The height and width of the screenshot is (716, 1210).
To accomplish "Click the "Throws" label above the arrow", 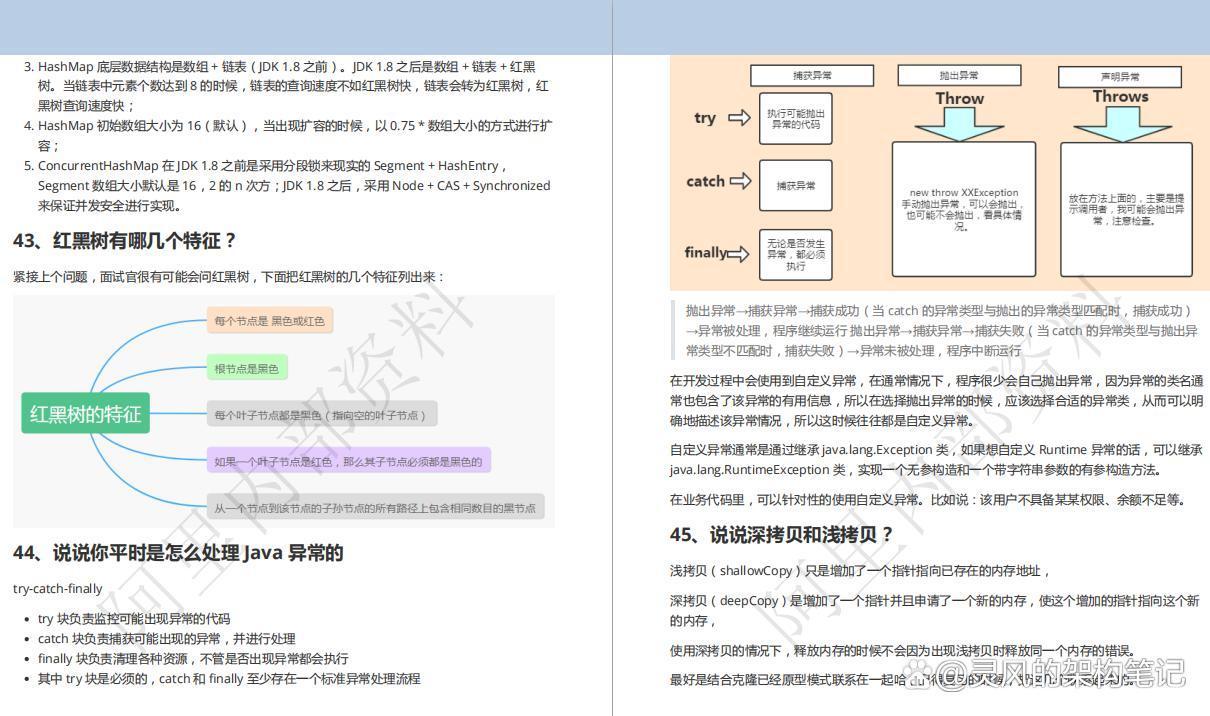I will 1120,97.
